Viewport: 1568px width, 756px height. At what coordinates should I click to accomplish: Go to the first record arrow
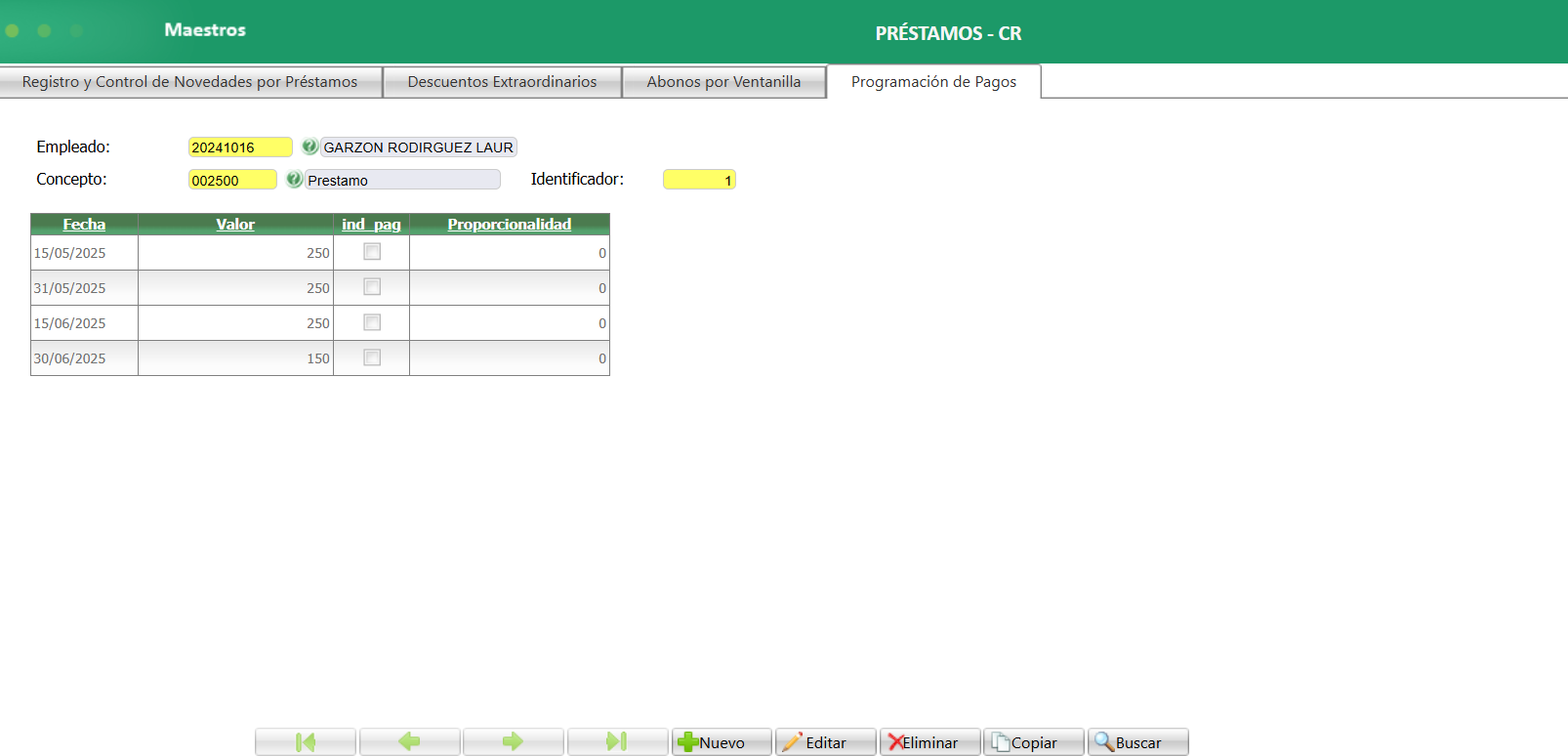(x=306, y=742)
